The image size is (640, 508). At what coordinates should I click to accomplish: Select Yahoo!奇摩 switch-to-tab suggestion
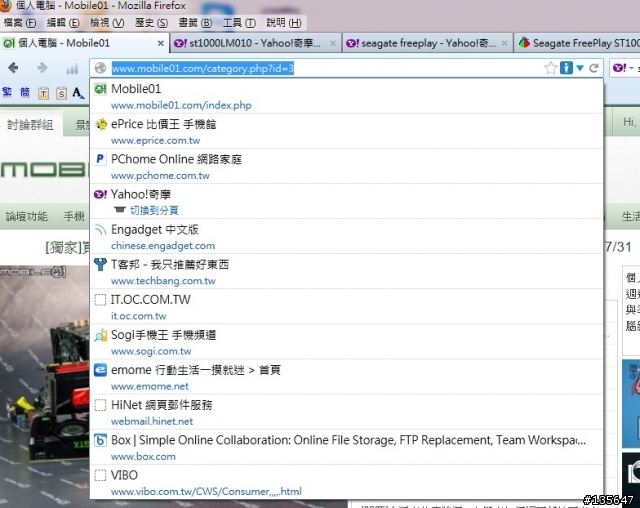(x=346, y=202)
